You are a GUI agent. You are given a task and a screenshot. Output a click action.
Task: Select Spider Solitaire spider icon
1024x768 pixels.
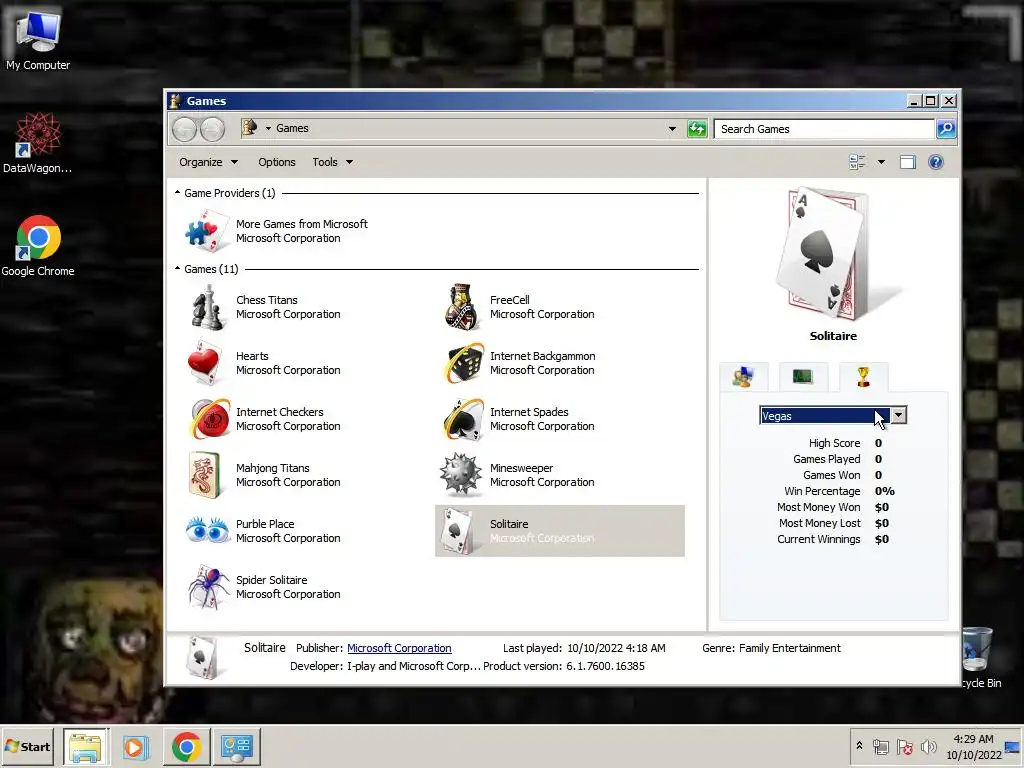point(209,586)
